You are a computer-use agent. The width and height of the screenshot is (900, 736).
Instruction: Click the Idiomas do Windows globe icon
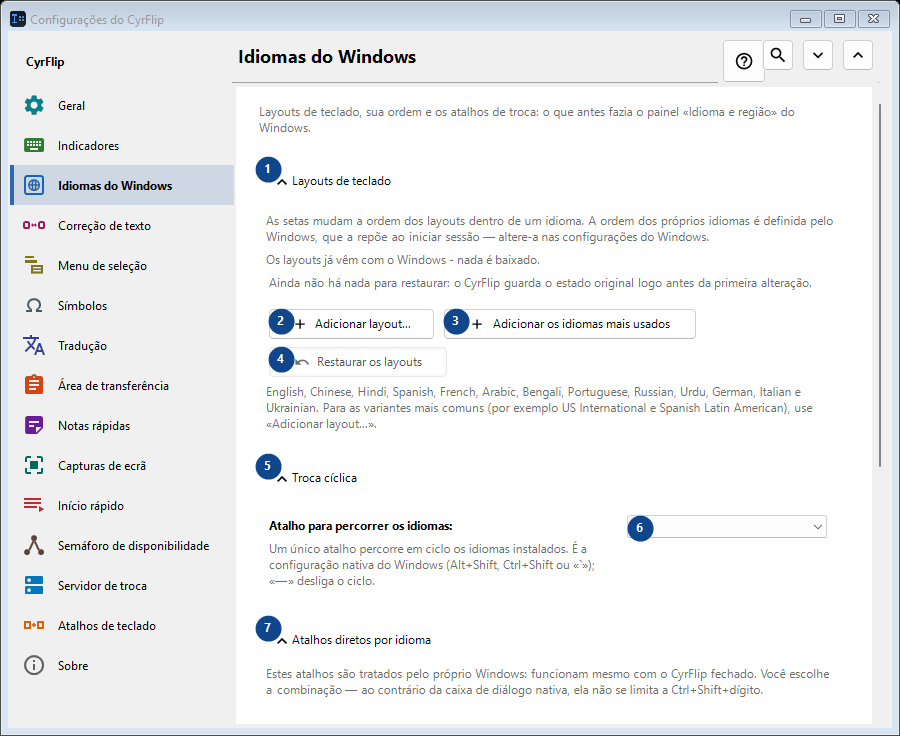pyautogui.click(x=34, y=185)
